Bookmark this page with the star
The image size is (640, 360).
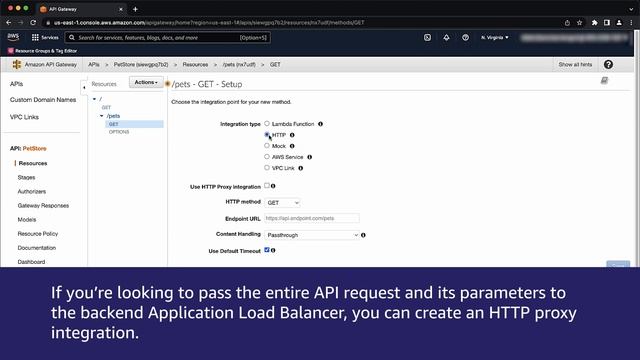[579, 23]
